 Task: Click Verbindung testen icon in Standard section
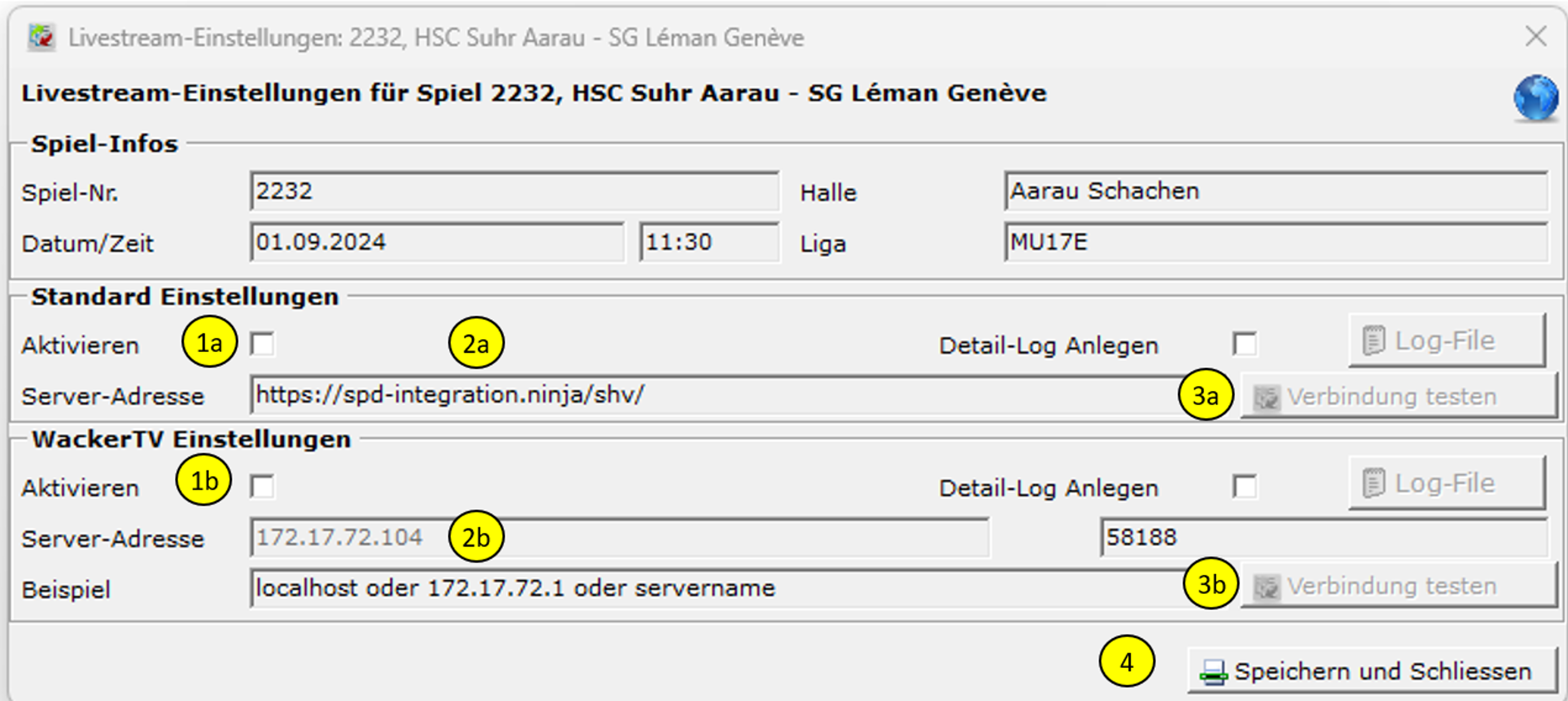[x=1267, y=398]
